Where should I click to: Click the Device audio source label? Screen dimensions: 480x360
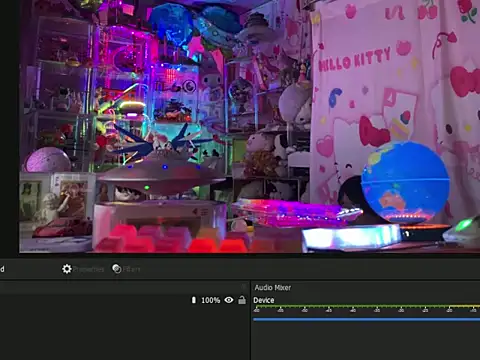(x=264, y=300)
